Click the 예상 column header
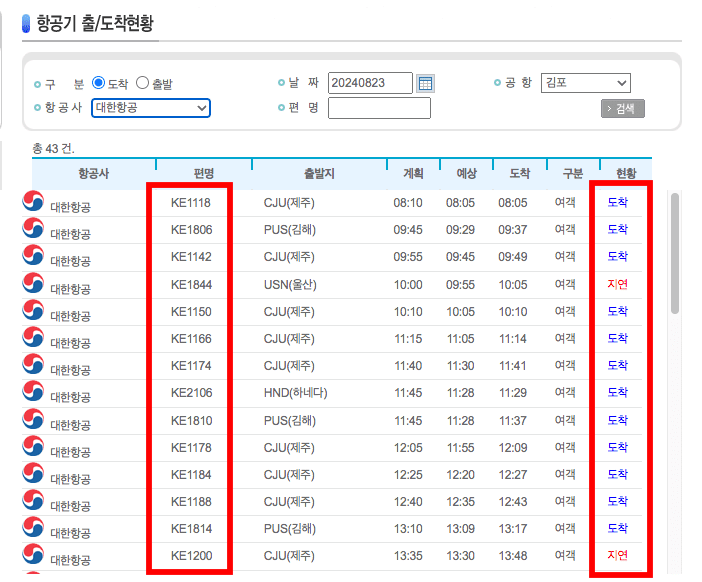Viewport: 702px width, 582px height. (467, 174)
